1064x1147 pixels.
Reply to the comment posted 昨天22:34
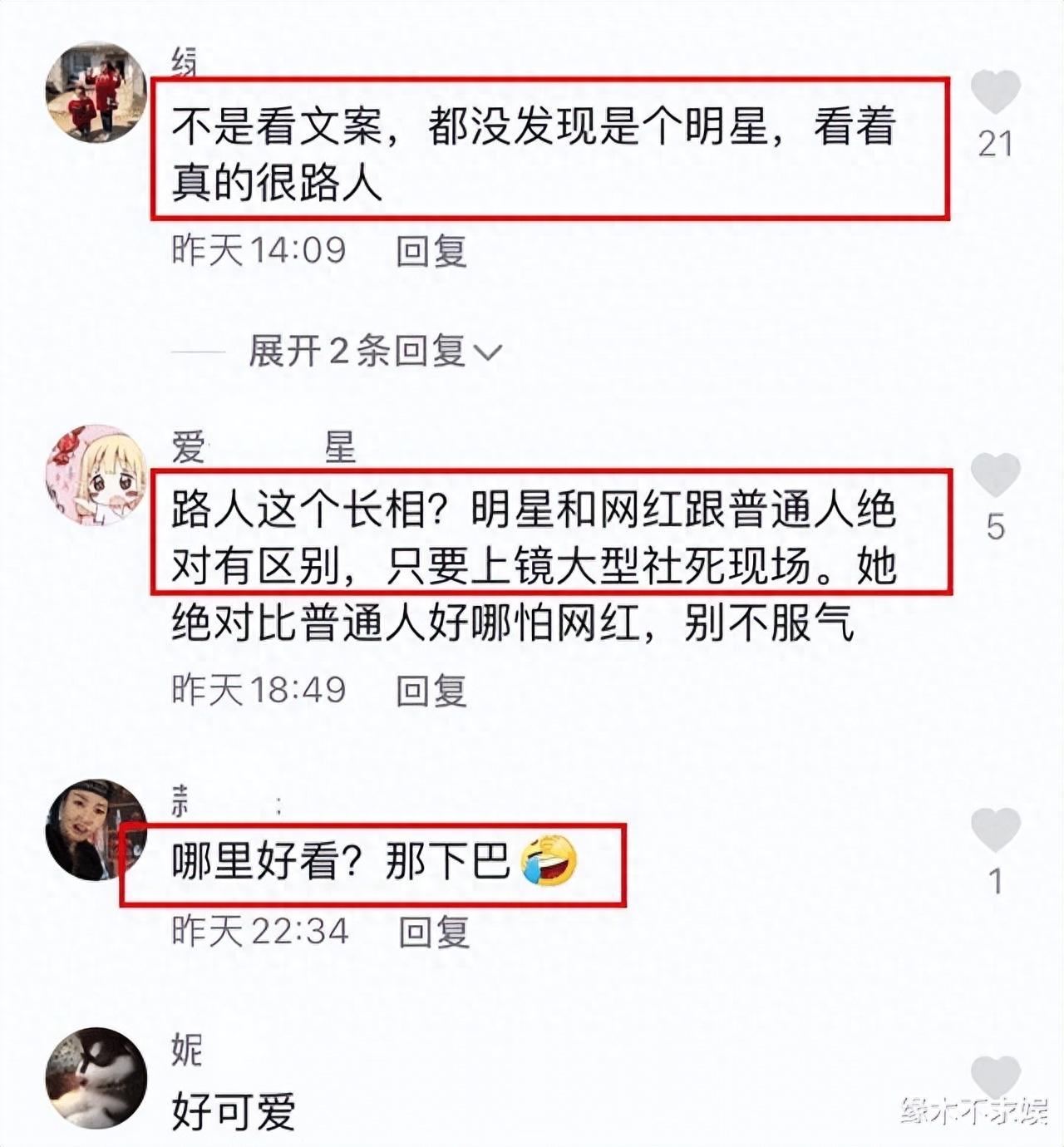pyautogui.click(x=434, y=931)
